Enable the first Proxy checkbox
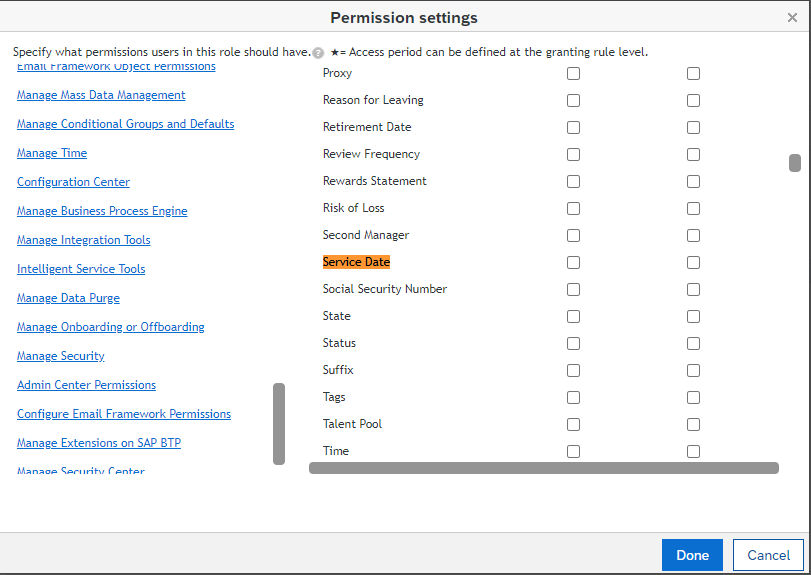 pyautogui.click(x=573, y=73)
